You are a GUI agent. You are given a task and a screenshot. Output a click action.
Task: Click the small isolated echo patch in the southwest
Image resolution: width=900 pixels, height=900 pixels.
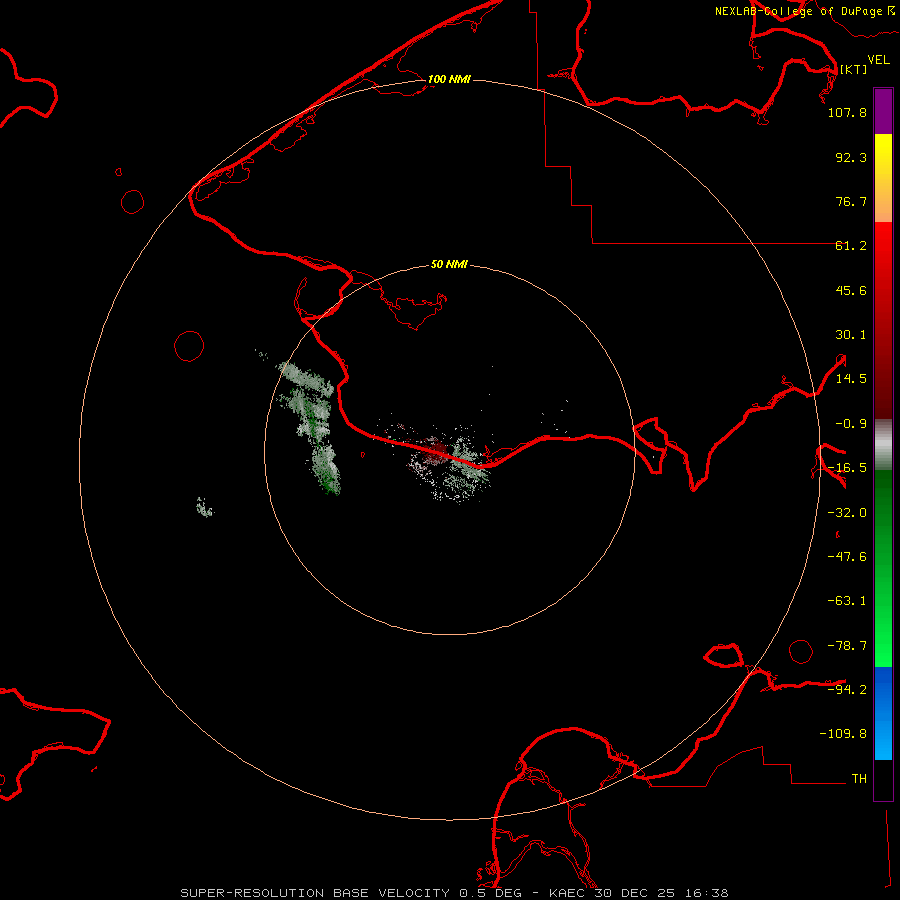tap(204, 507)
